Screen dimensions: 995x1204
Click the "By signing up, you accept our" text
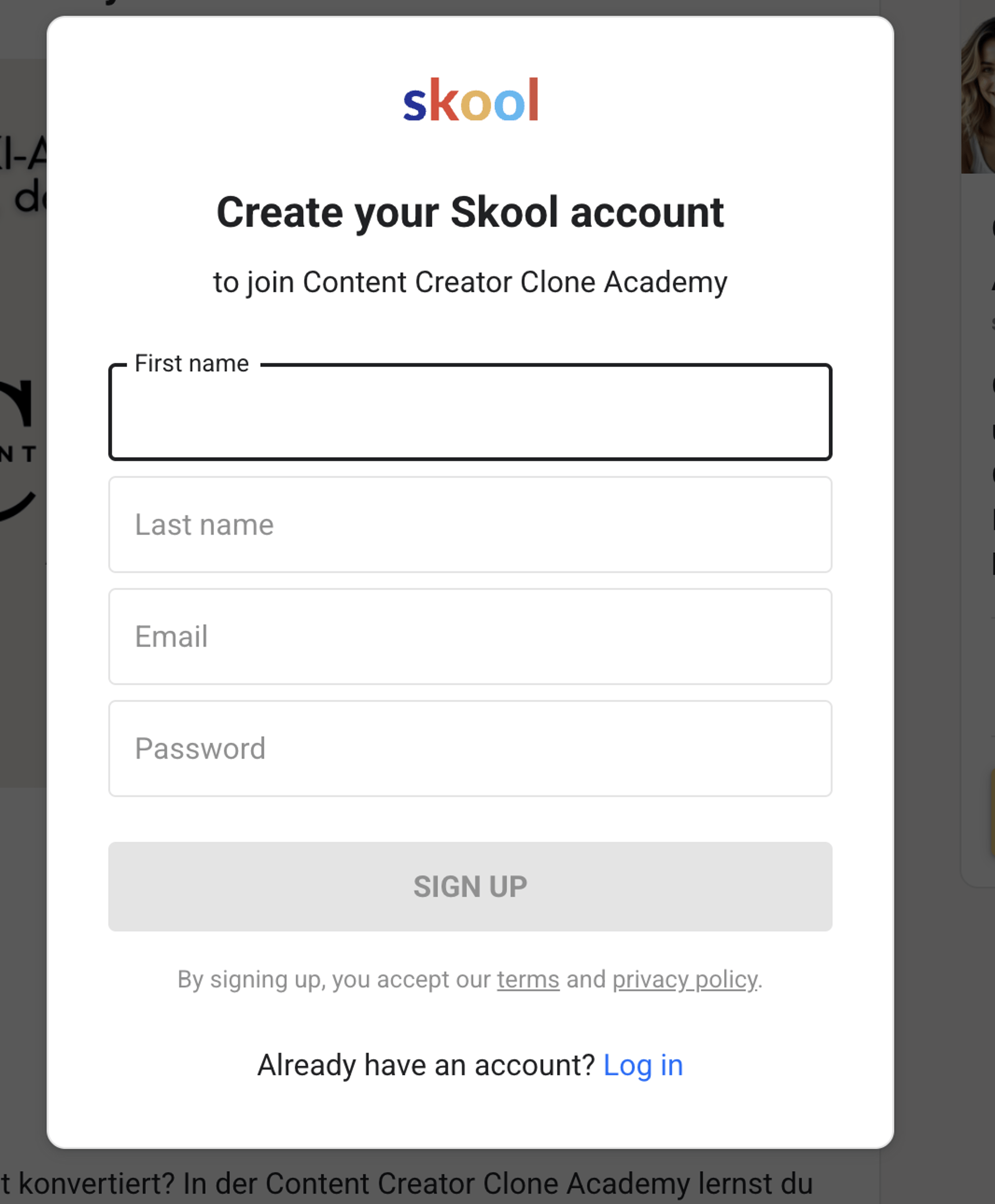pyautogui.click(x=333, y=980)
